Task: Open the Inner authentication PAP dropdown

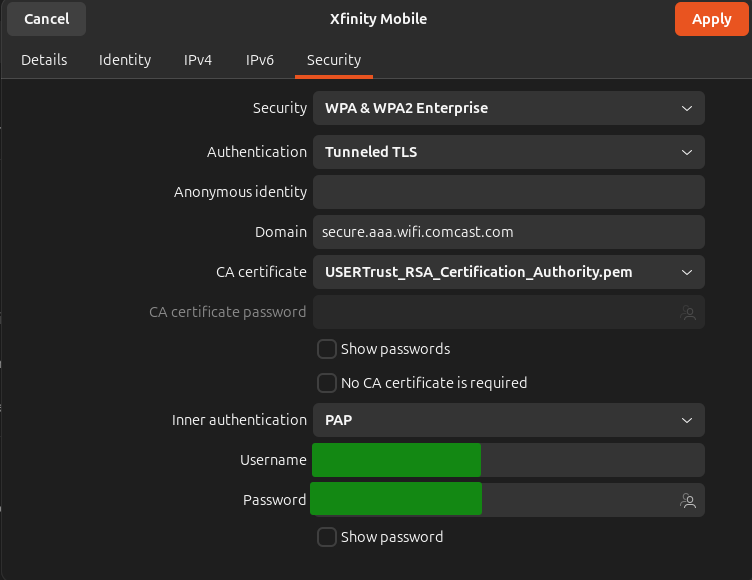Action: (508, 420)
